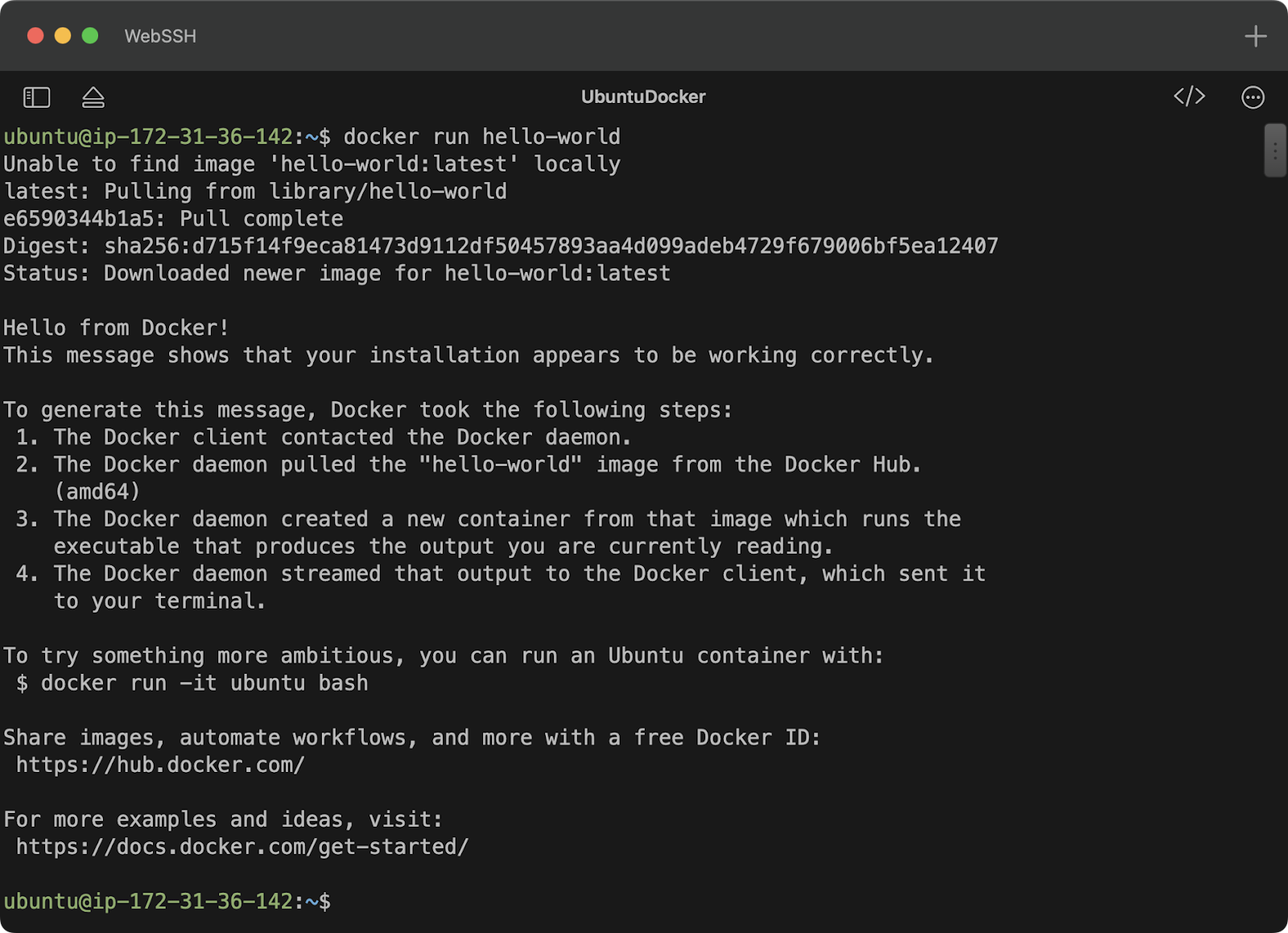Click the eject/disconnect session icon
Image resolution: width=1288 pixels, height=933 pixels.
pyautogui.click(x=93, y=97)
